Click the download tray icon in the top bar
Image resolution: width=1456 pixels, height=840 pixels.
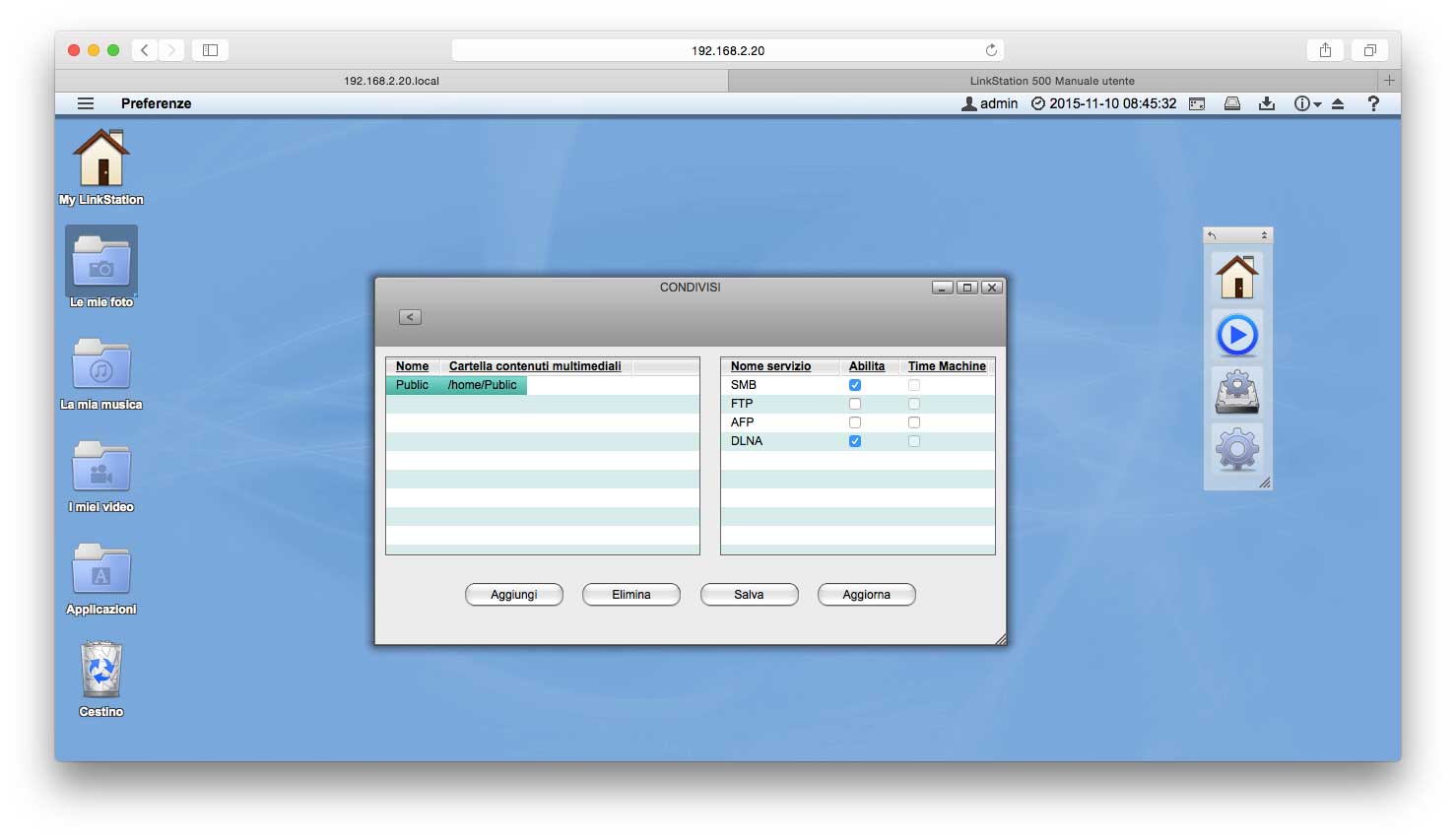pos(1267,103)
